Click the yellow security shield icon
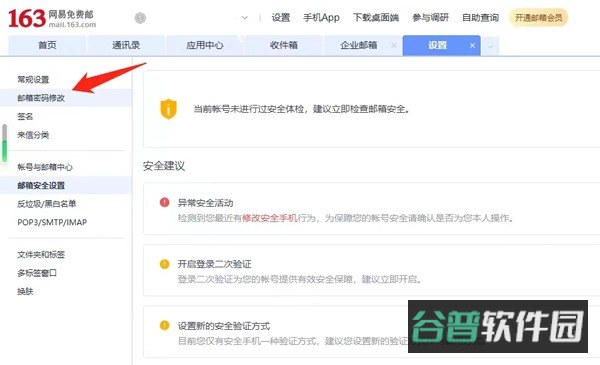600x365 pixels. (168, 109)
